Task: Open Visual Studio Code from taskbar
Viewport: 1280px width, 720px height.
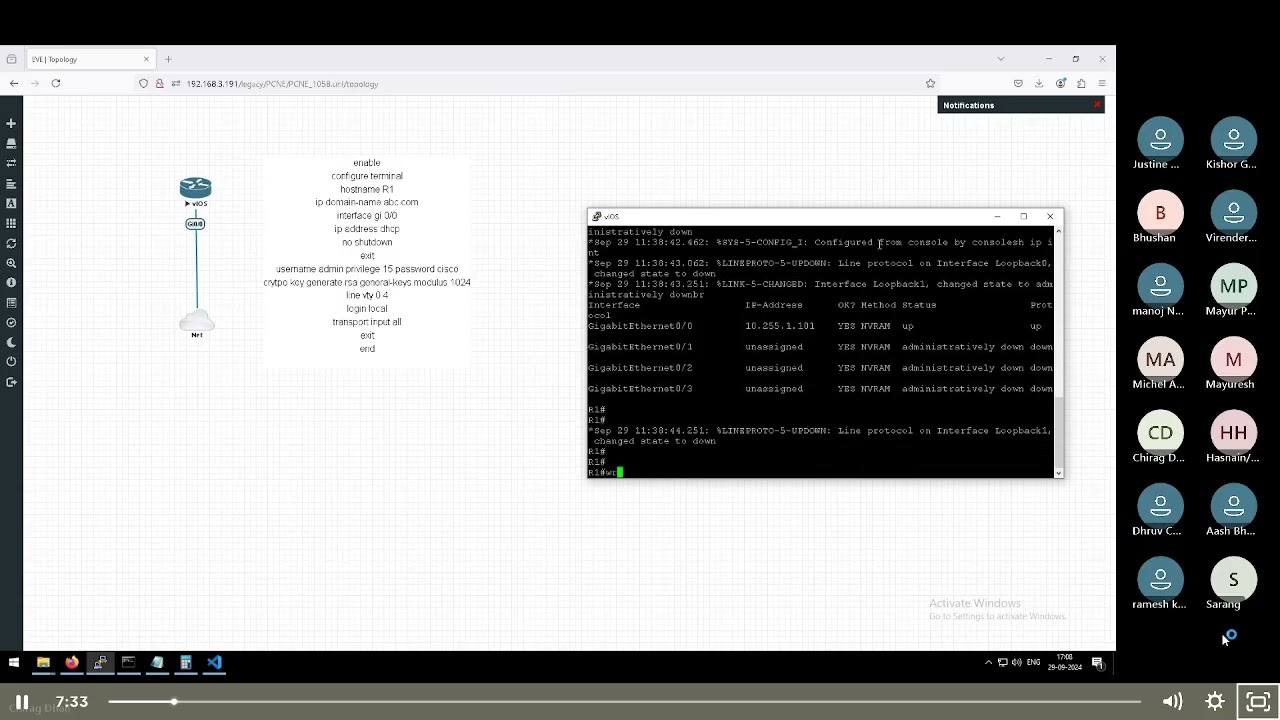Action: [x=214, y=662]
